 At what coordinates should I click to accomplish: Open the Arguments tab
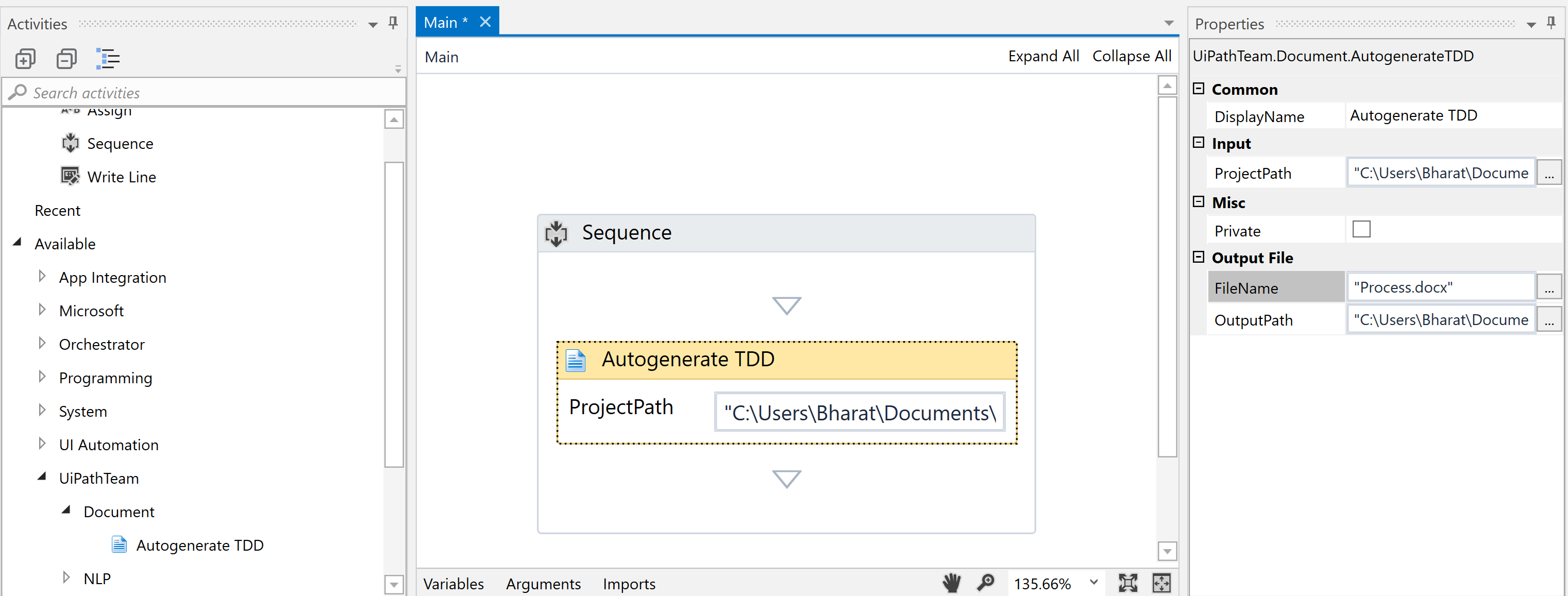tap(543, 583)
